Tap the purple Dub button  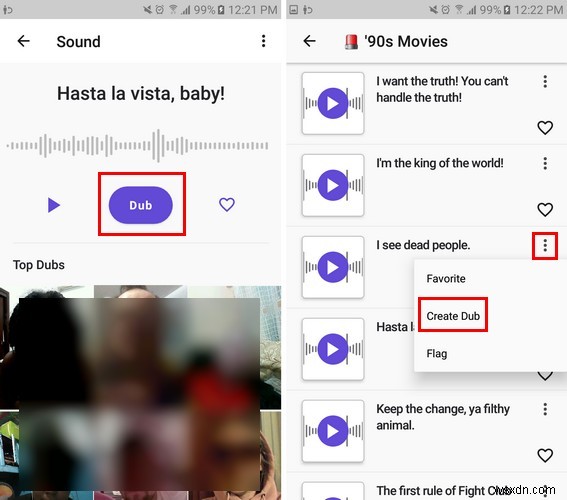141,205
